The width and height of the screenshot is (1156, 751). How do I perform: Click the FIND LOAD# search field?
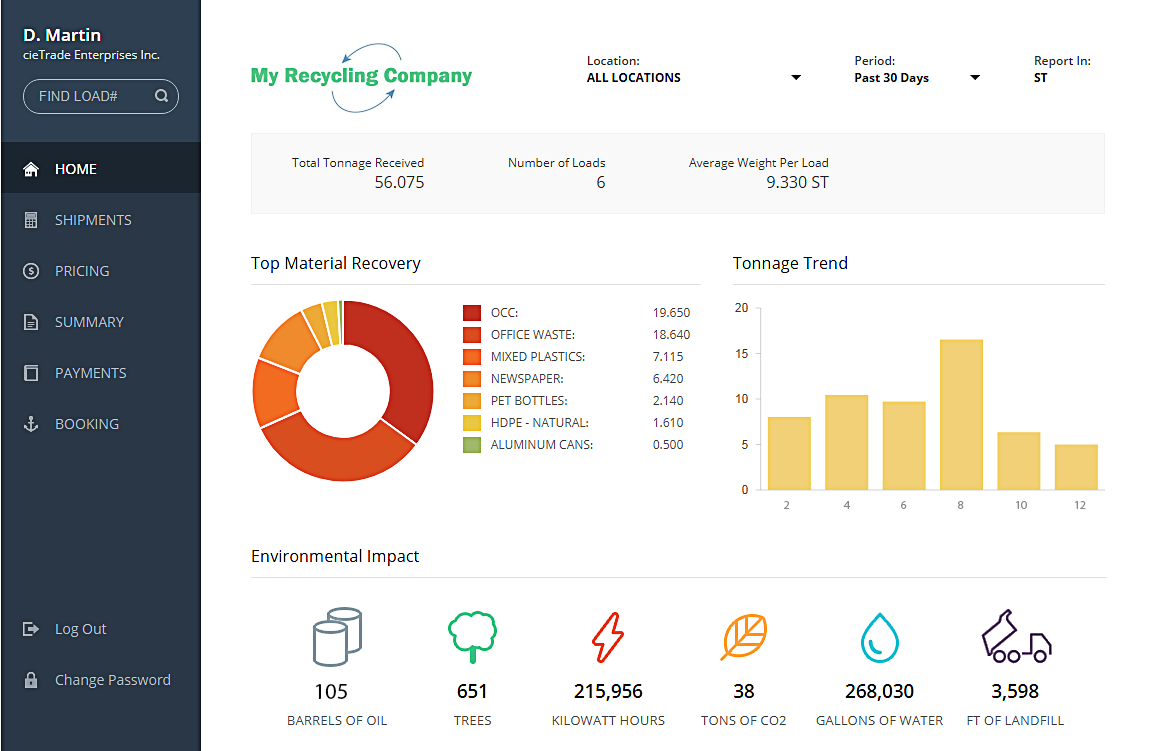101,97
